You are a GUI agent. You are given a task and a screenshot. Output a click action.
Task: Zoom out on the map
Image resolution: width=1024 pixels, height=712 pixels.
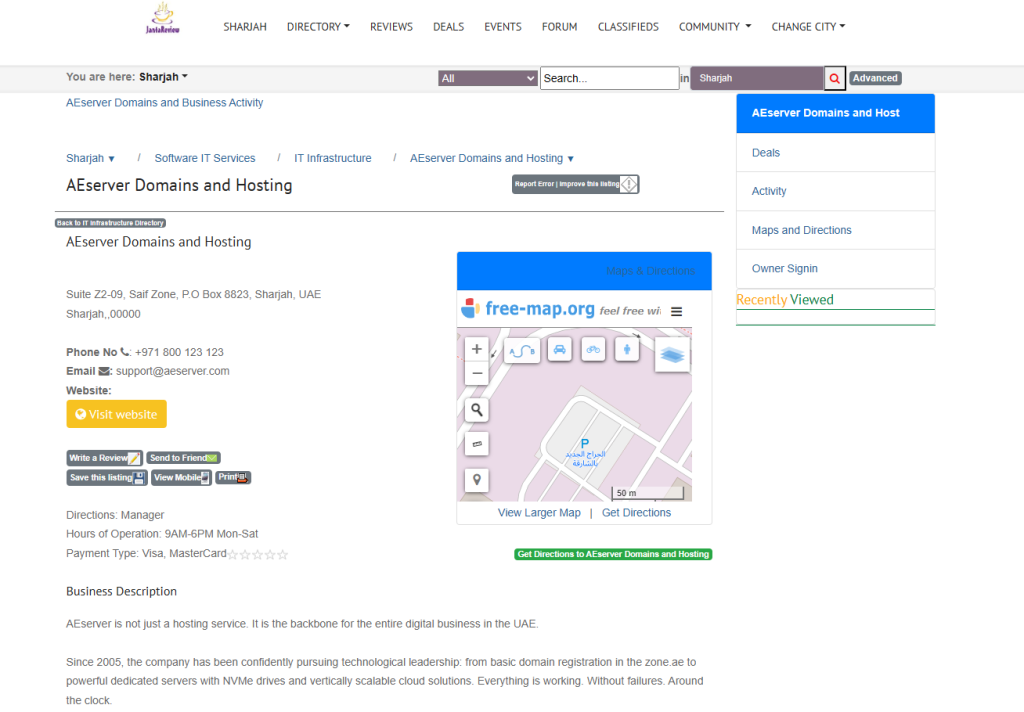coord(477,373)
